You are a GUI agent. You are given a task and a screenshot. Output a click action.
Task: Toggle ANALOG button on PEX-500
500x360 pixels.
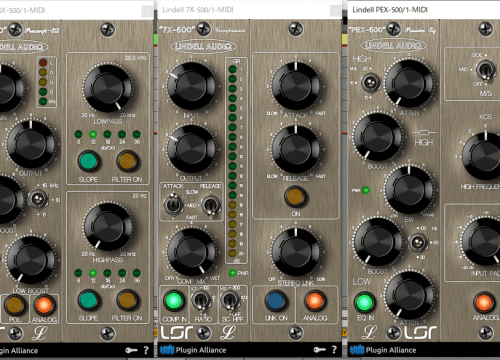pos(484,303)
